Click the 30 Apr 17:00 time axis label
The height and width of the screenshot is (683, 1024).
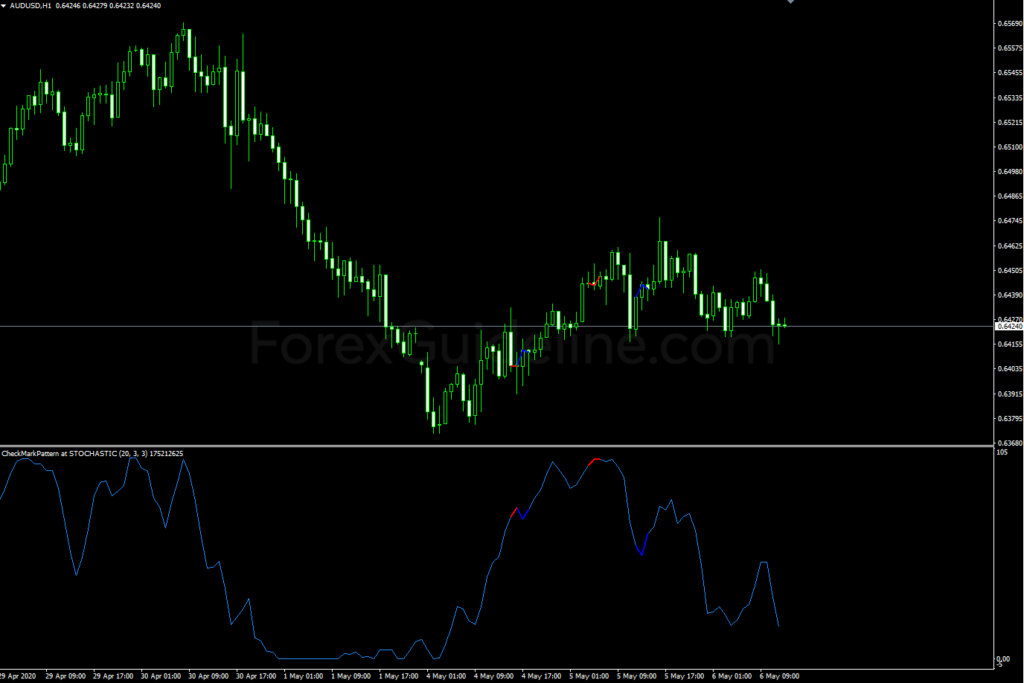click(x=255, y=675)
